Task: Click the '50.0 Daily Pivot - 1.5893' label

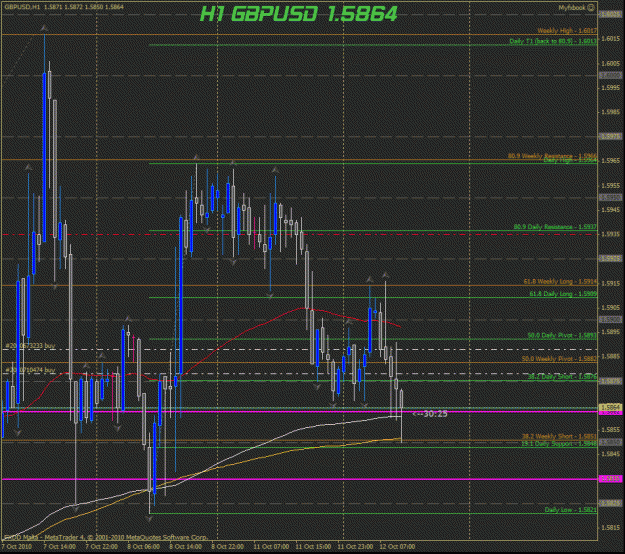Action: pos(562,335)
